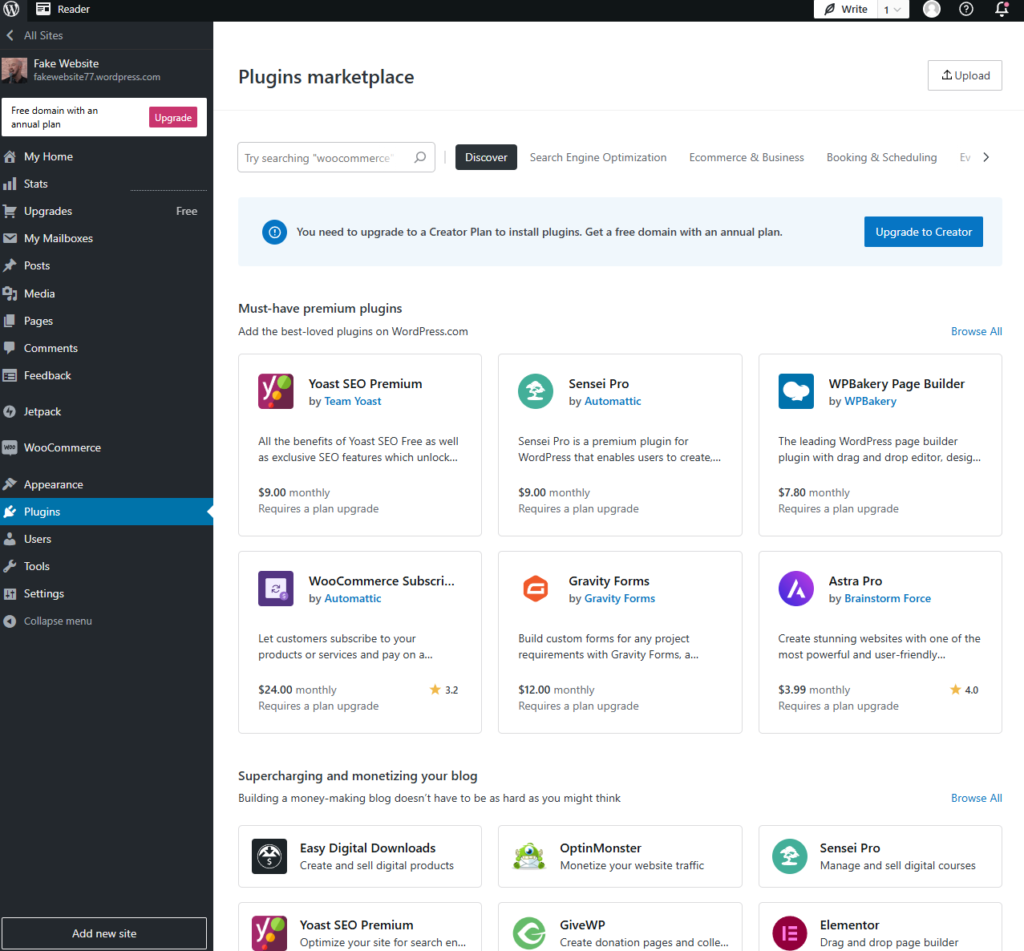Expand the dropdown next to Write

tap(893, 10)
